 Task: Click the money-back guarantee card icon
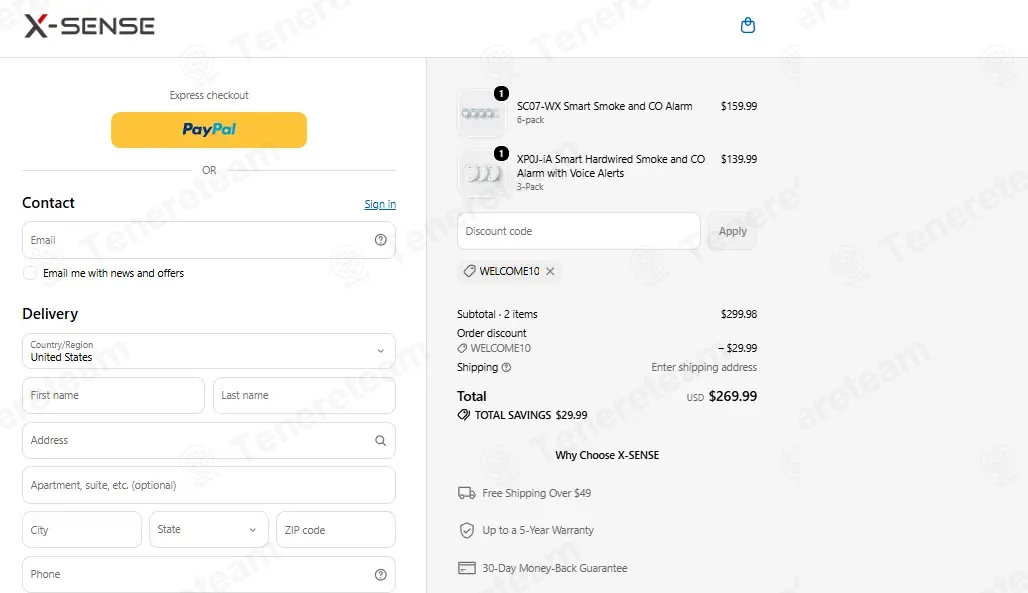467,568
